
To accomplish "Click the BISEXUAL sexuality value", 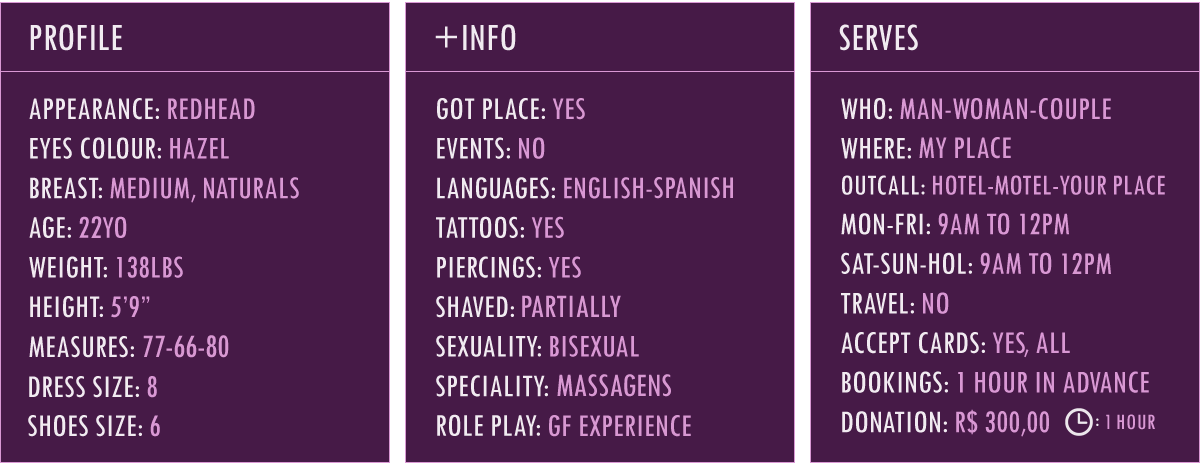I will (593, 347).
